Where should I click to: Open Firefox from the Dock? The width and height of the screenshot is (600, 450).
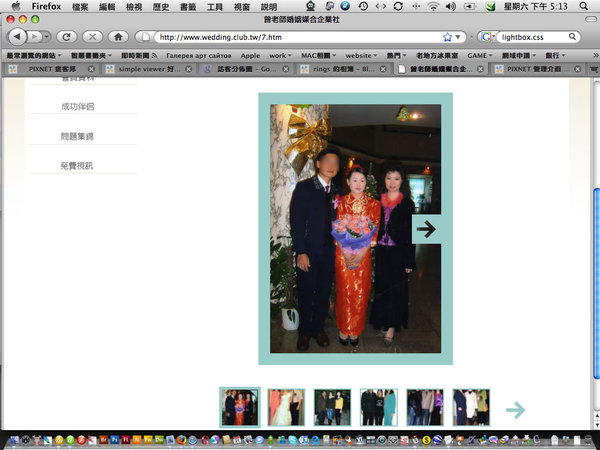[x=181, y=440]
